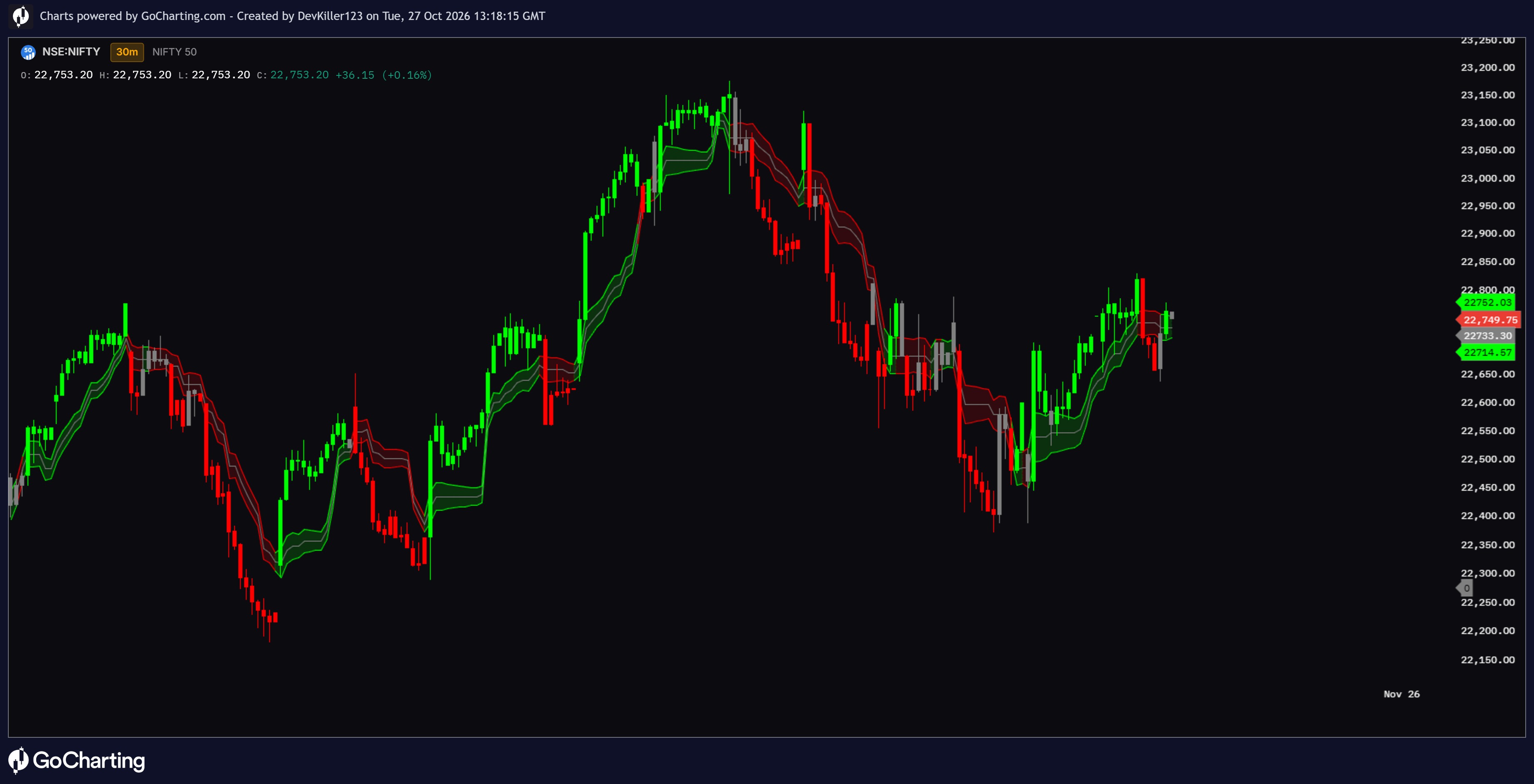Click the NIFTY 50 name label
Viewport: 1534px width, 784px height.
coord(175,52)
